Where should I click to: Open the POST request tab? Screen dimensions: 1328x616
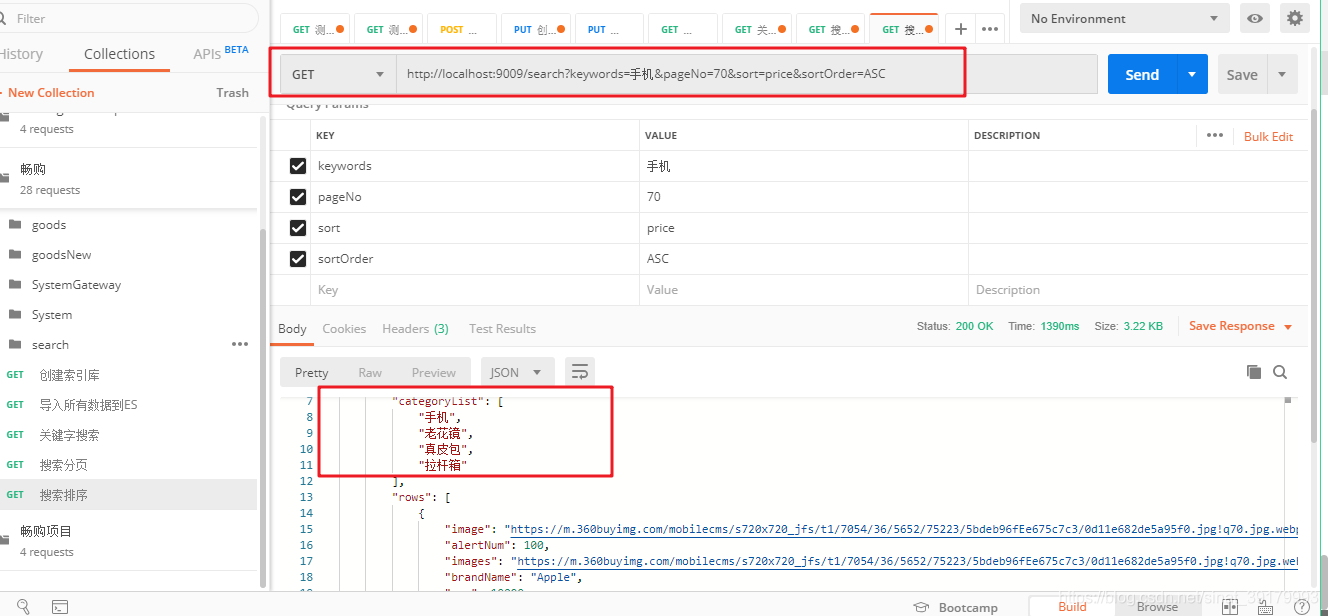point(460,29)
